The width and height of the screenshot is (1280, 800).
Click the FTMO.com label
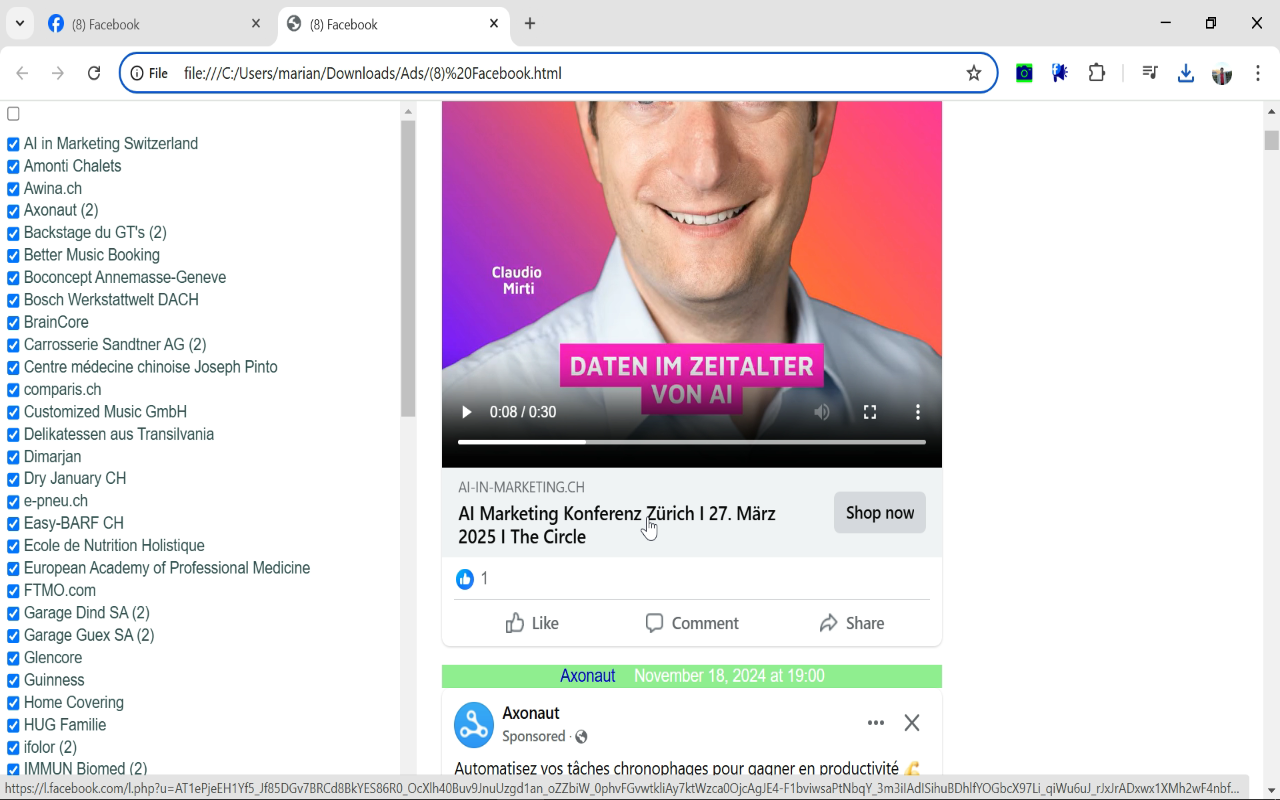pos(60,590)
